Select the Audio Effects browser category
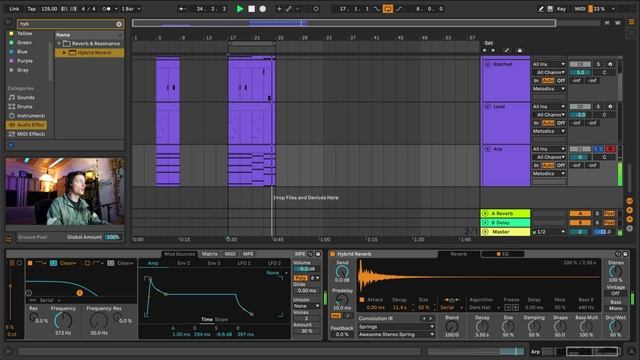Screen dimensions: 640x360 click(27, 125)
